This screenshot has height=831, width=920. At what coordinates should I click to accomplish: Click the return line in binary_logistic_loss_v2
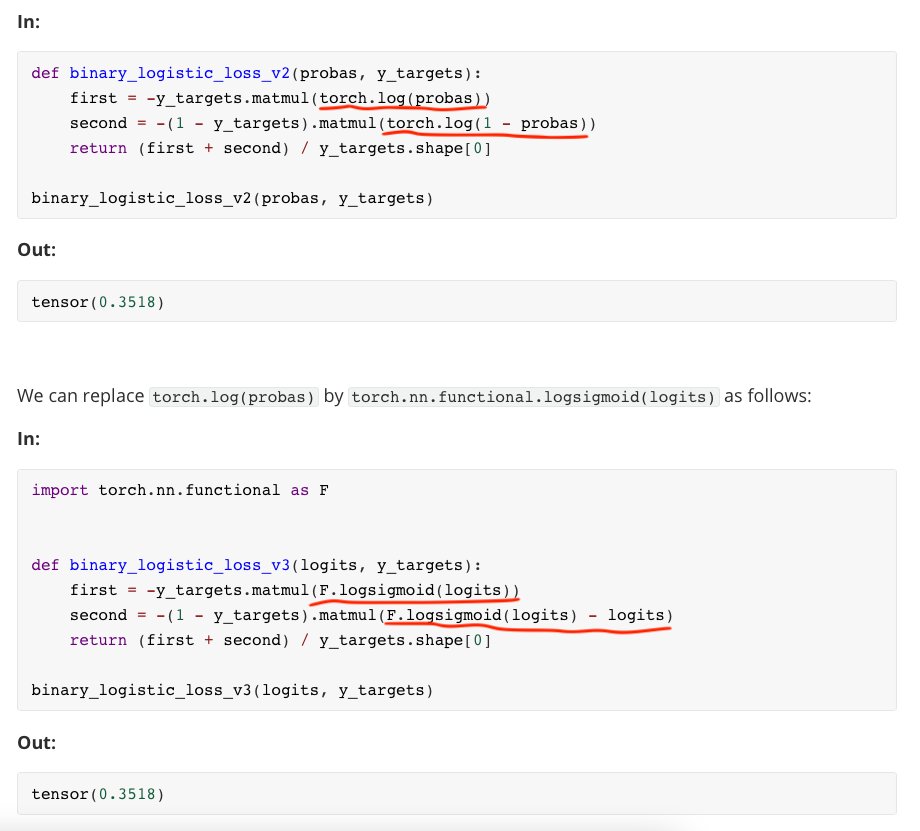coord(280,148)
